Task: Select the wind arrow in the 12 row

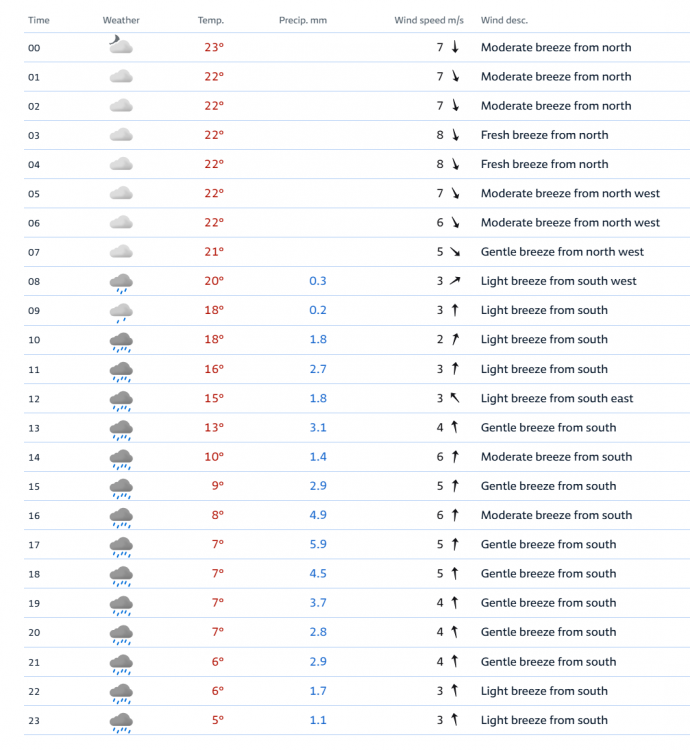Action: coord(455,398)
